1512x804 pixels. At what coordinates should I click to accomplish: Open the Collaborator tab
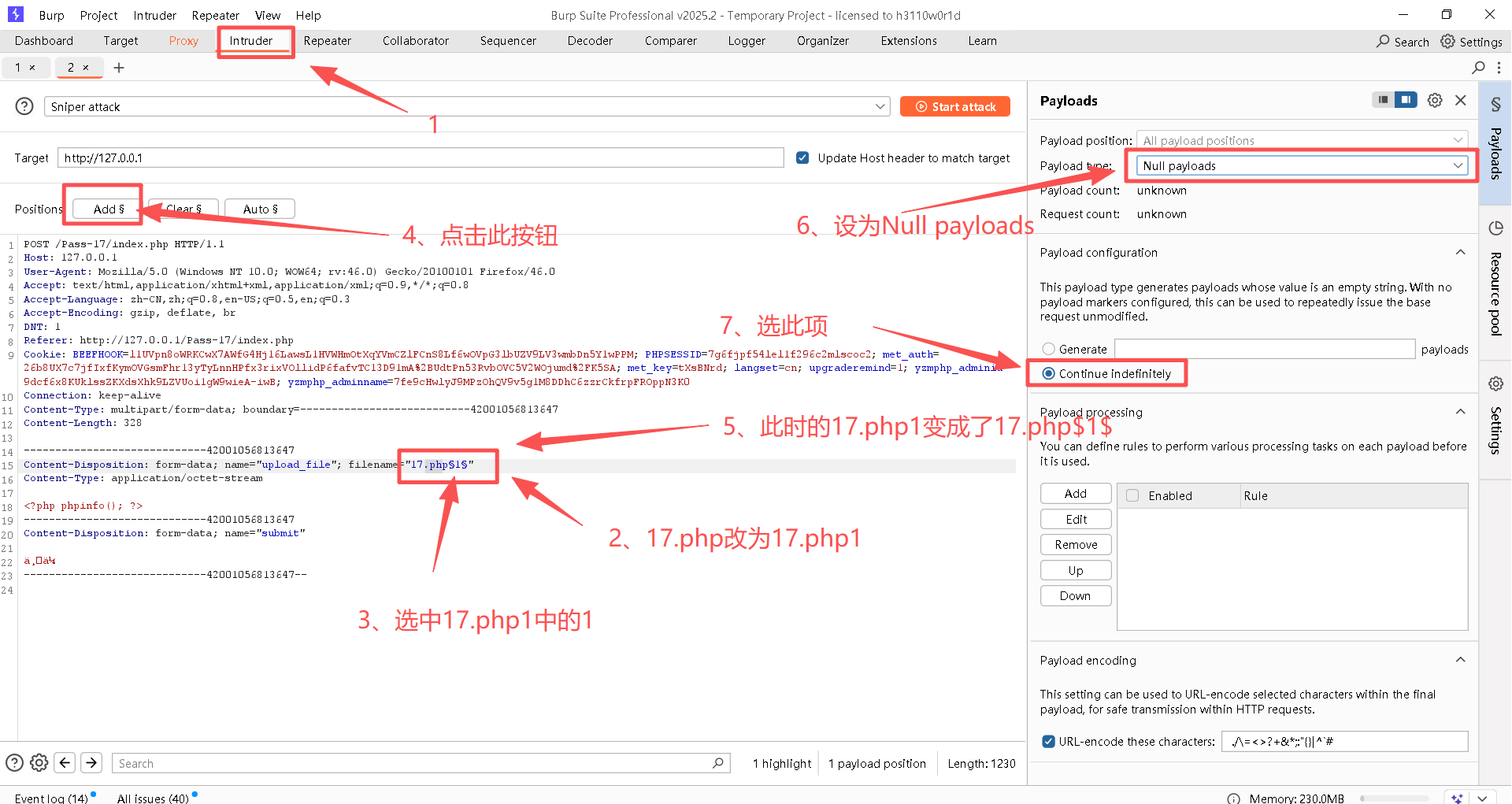point(416,41)
